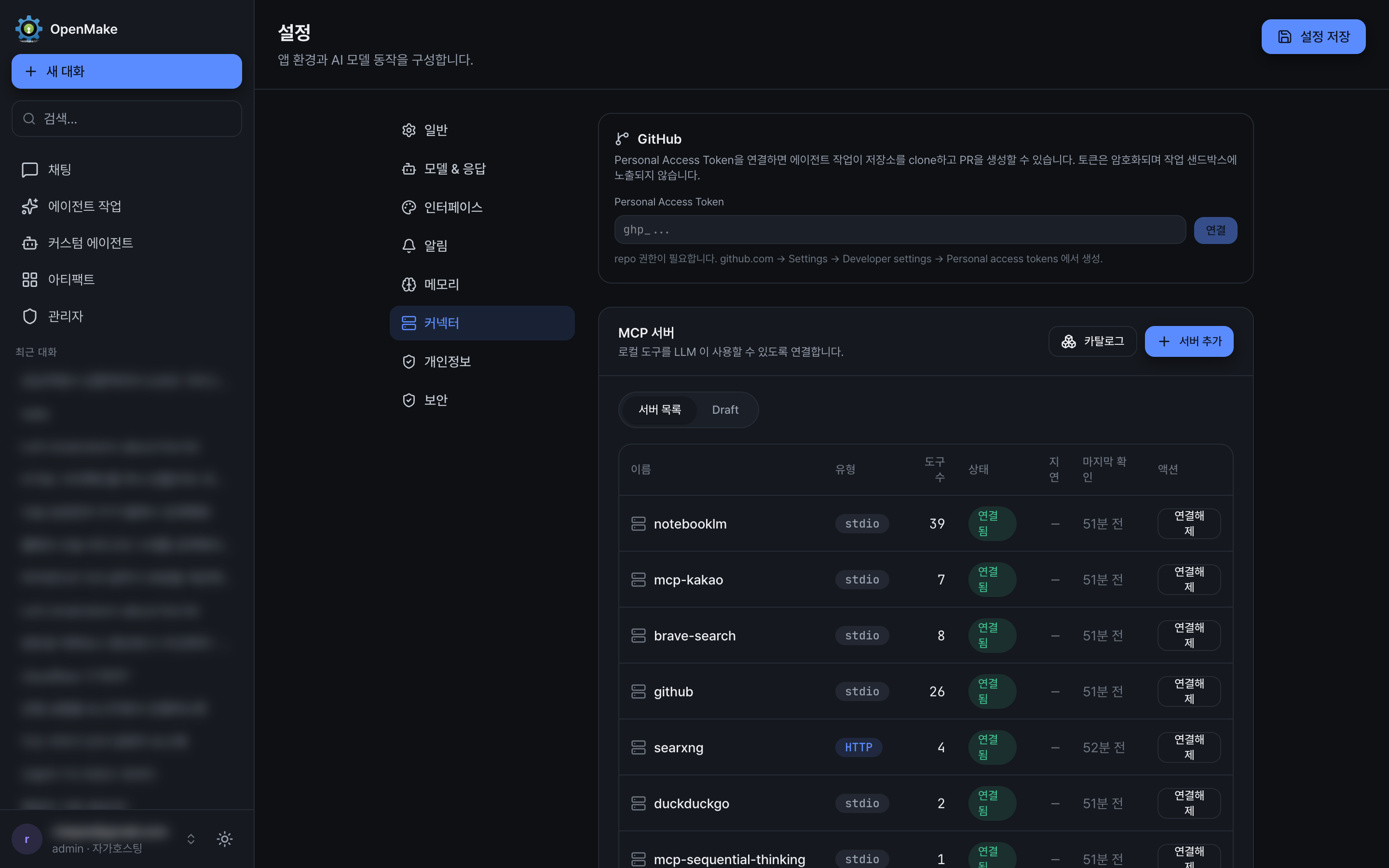This screenshot has width=1389, height=868.
Task: Click the palette icon next to 인터페이스
Action: [x=409, y=207]
